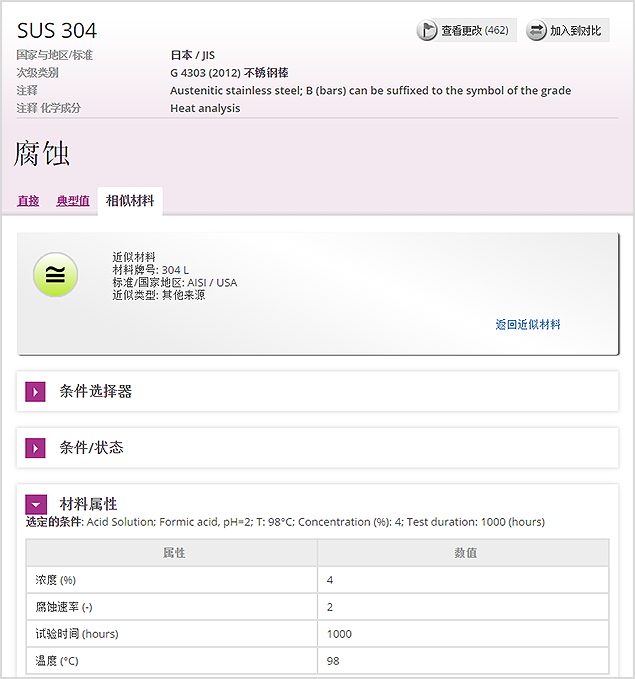Click the 1000 test duration value

pos(339,634)
